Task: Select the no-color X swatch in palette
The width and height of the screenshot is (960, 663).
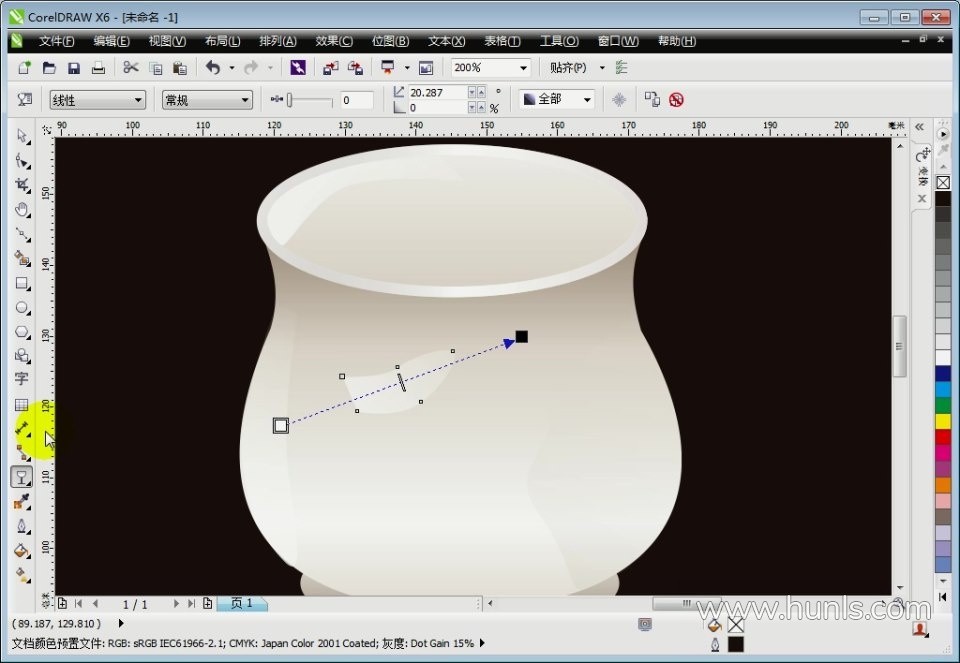Action: (943, 183)
